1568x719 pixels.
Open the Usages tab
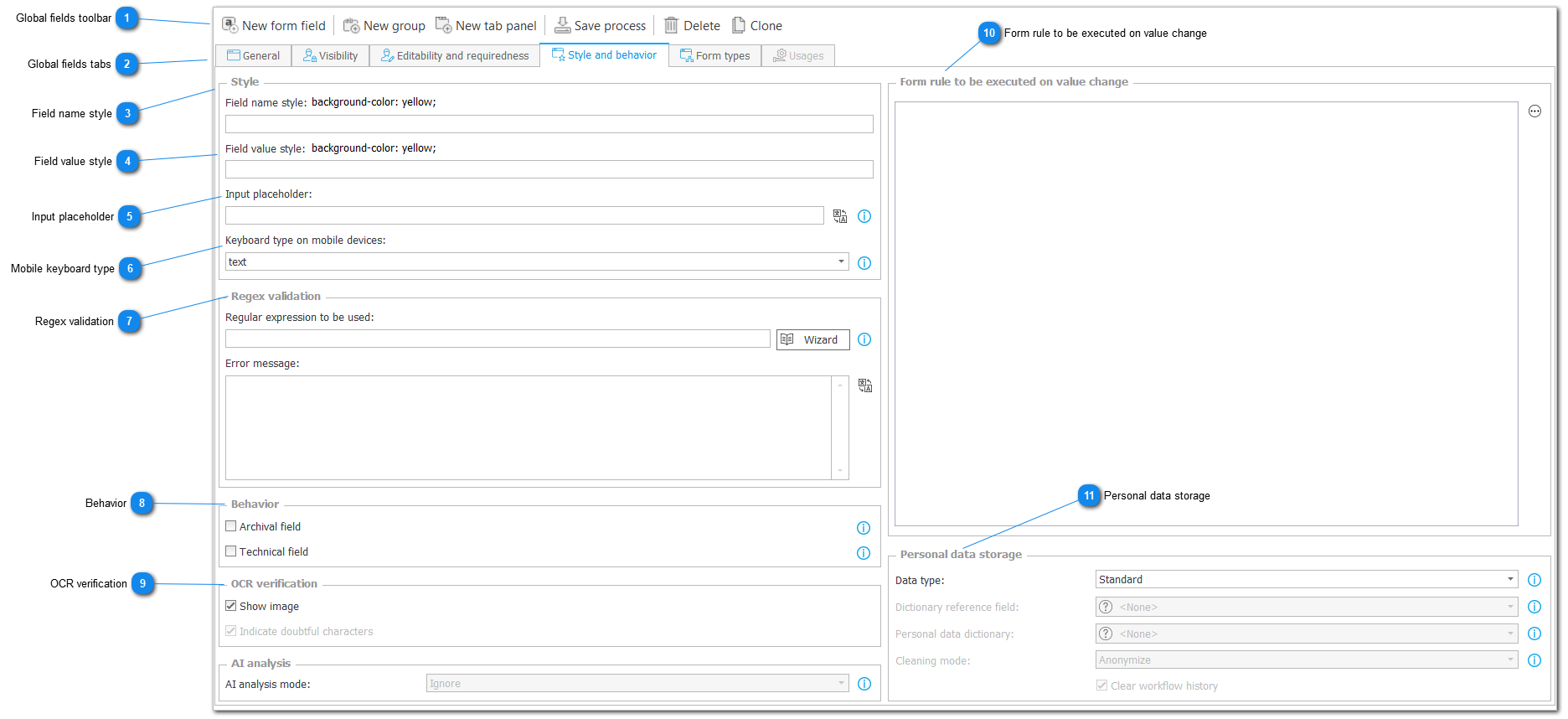(x=798, y=55)
